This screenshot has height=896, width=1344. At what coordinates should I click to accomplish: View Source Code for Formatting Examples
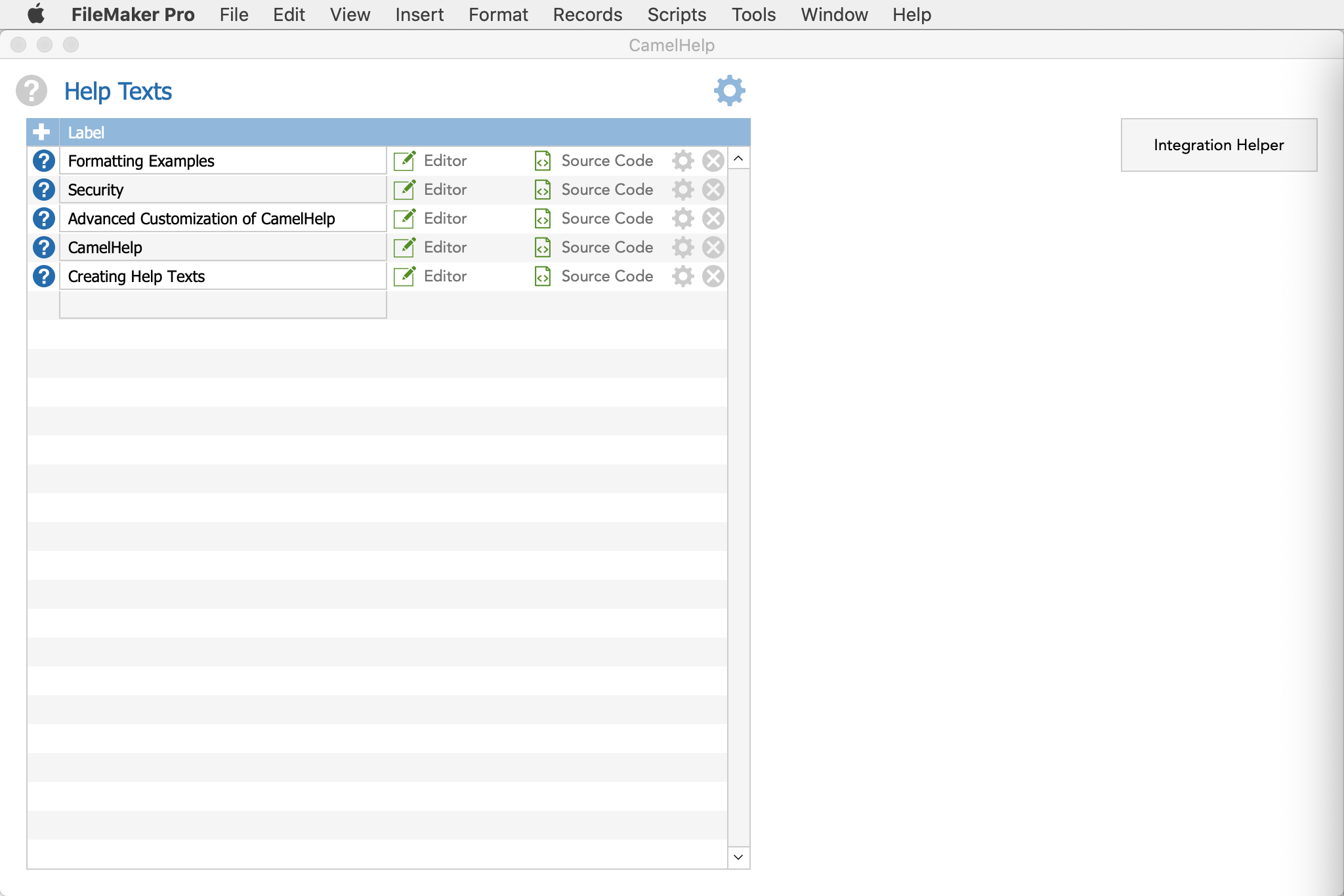594,161
